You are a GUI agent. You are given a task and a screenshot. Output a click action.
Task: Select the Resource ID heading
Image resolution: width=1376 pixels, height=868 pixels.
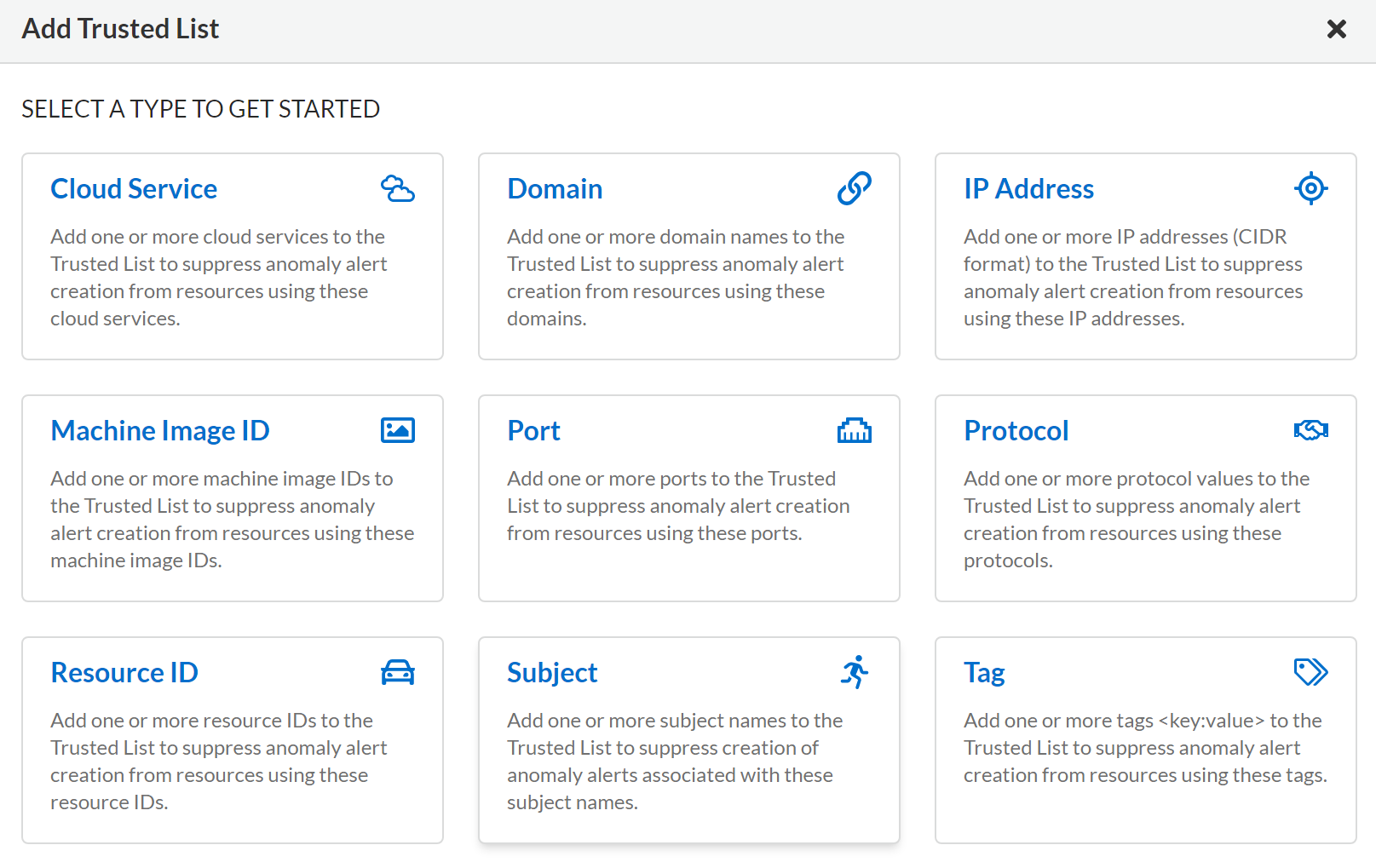tap(124, 672)
